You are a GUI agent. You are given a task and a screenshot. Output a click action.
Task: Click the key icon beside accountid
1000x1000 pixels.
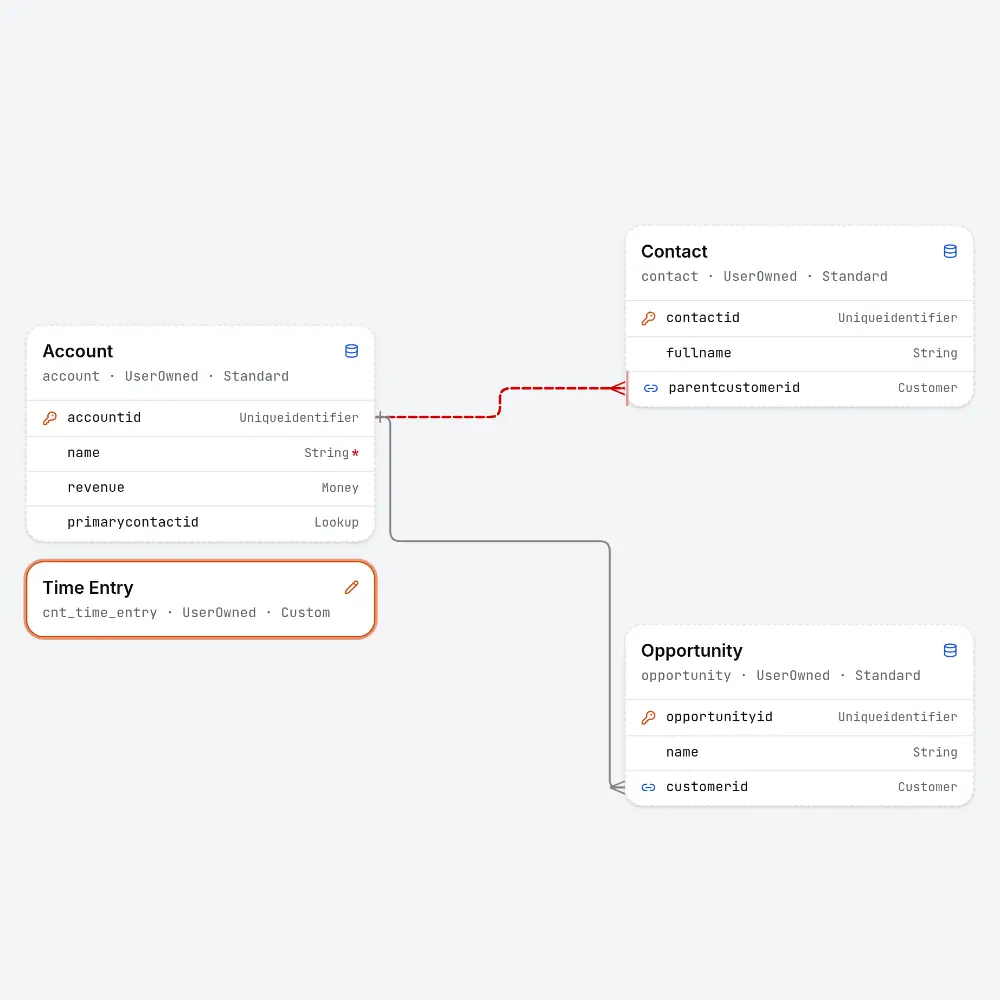[50, 418]
